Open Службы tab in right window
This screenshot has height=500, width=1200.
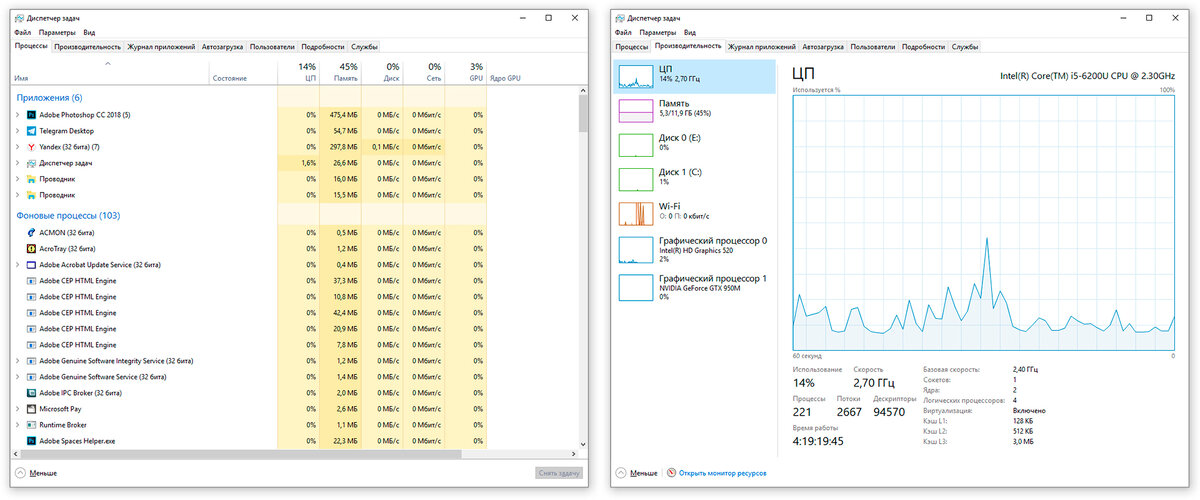coord(965,47)
